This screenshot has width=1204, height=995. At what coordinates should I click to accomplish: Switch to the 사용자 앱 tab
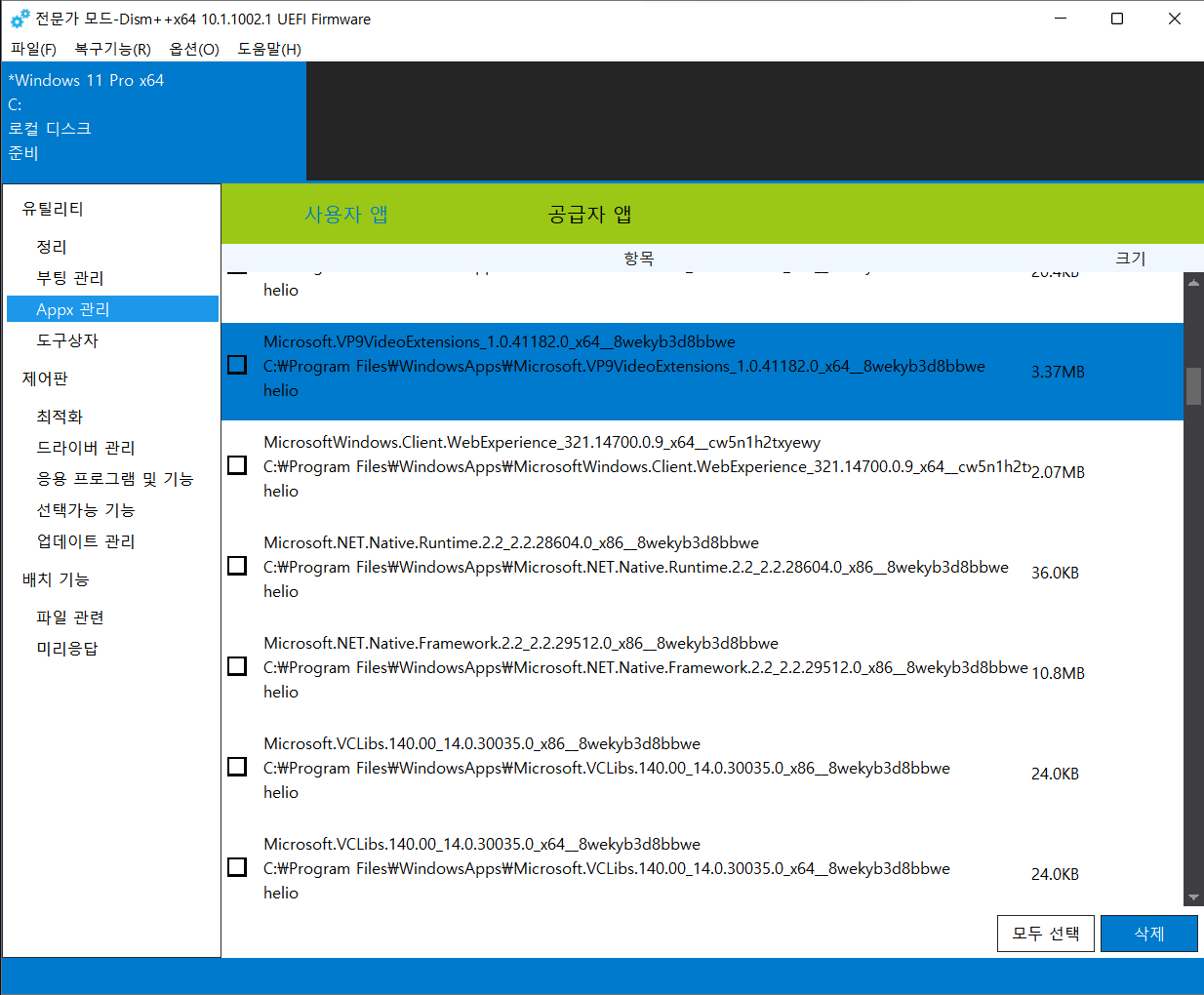pyautogui.click(x=346, y=214)
